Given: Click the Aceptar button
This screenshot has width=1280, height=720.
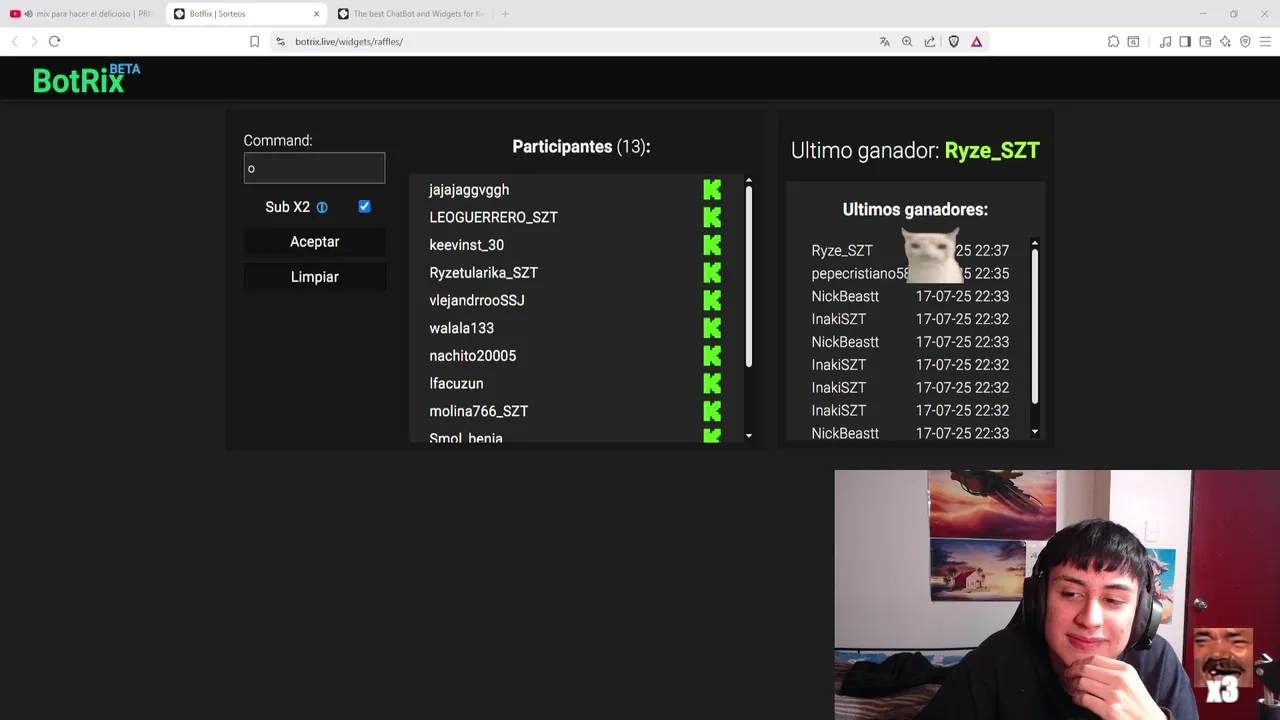Looking at the screenshot, I should point(315,242).
